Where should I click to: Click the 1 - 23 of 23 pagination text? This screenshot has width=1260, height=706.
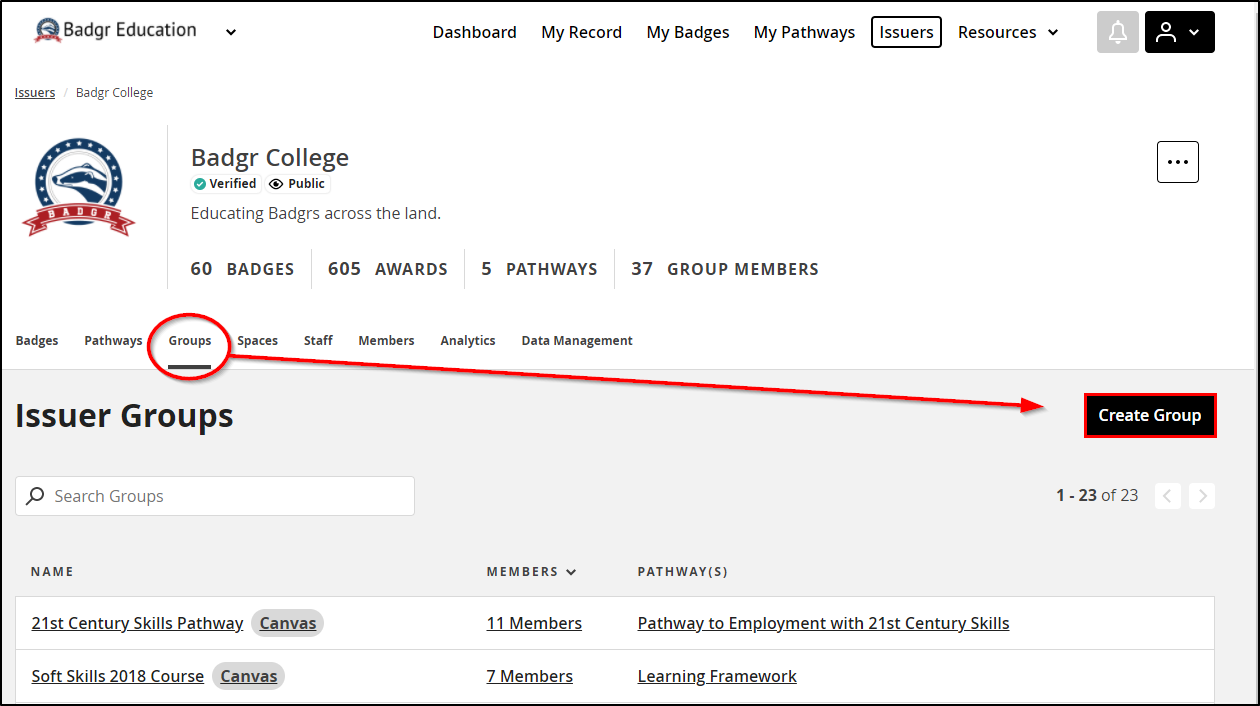1097,495
